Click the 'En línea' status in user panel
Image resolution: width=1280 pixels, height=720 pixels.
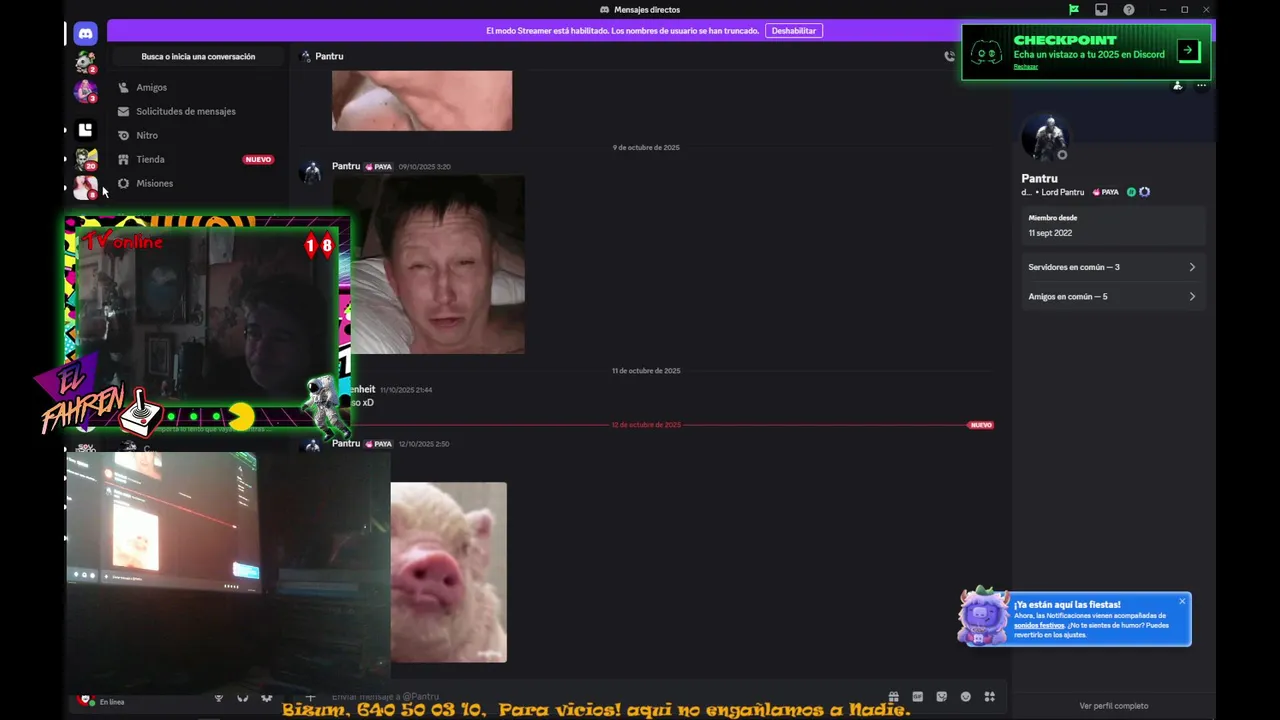coord(112,702)
